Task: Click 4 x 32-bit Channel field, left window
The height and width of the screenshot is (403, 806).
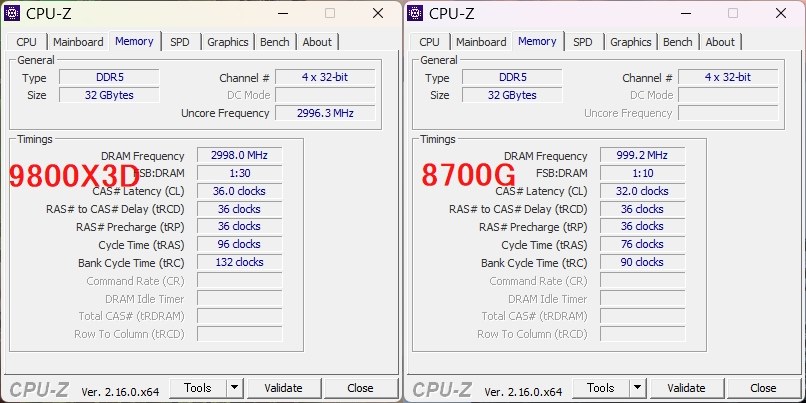Action: click(x=325, y=78)
